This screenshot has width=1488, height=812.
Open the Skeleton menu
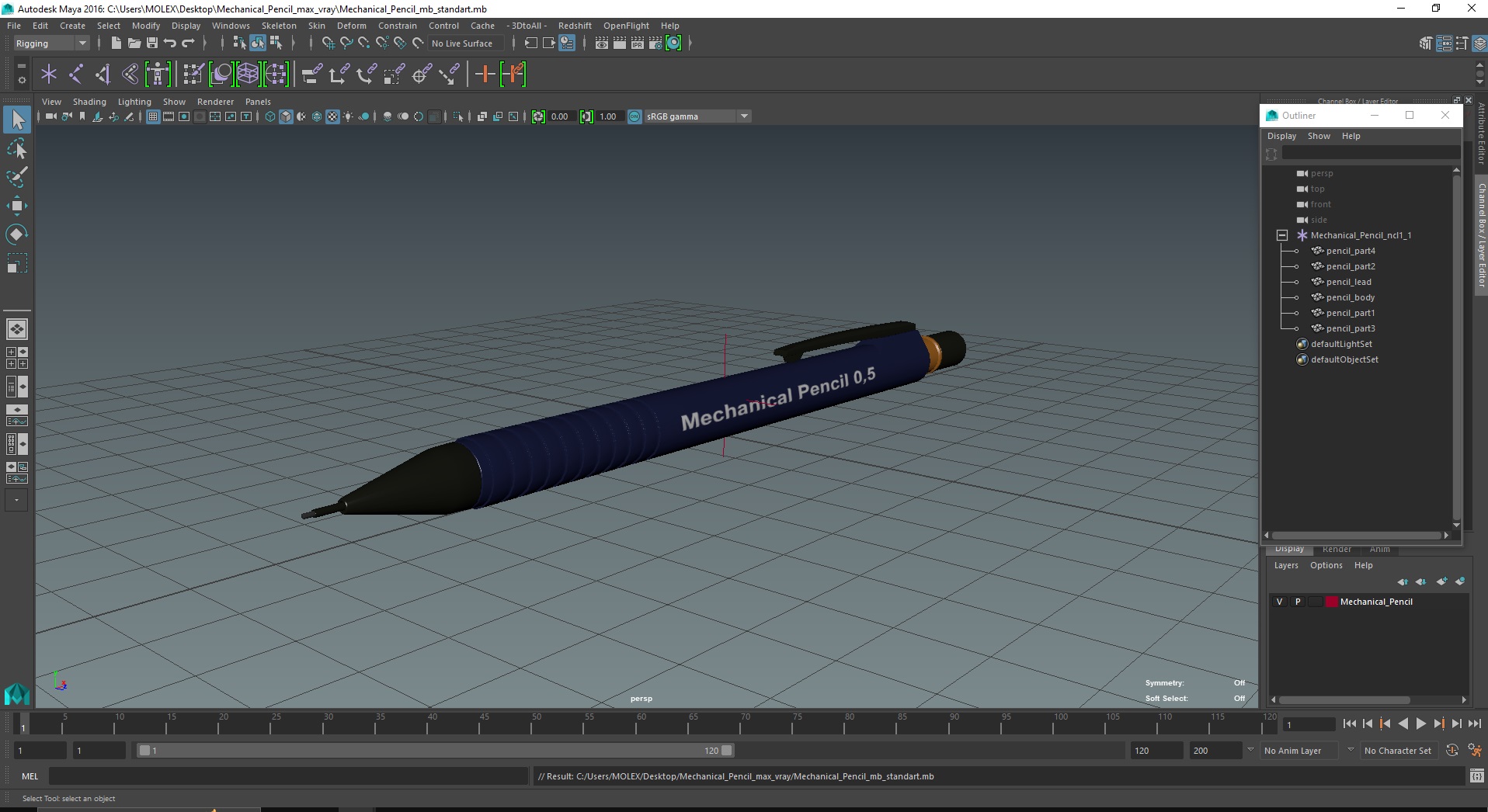coord(279,26)
